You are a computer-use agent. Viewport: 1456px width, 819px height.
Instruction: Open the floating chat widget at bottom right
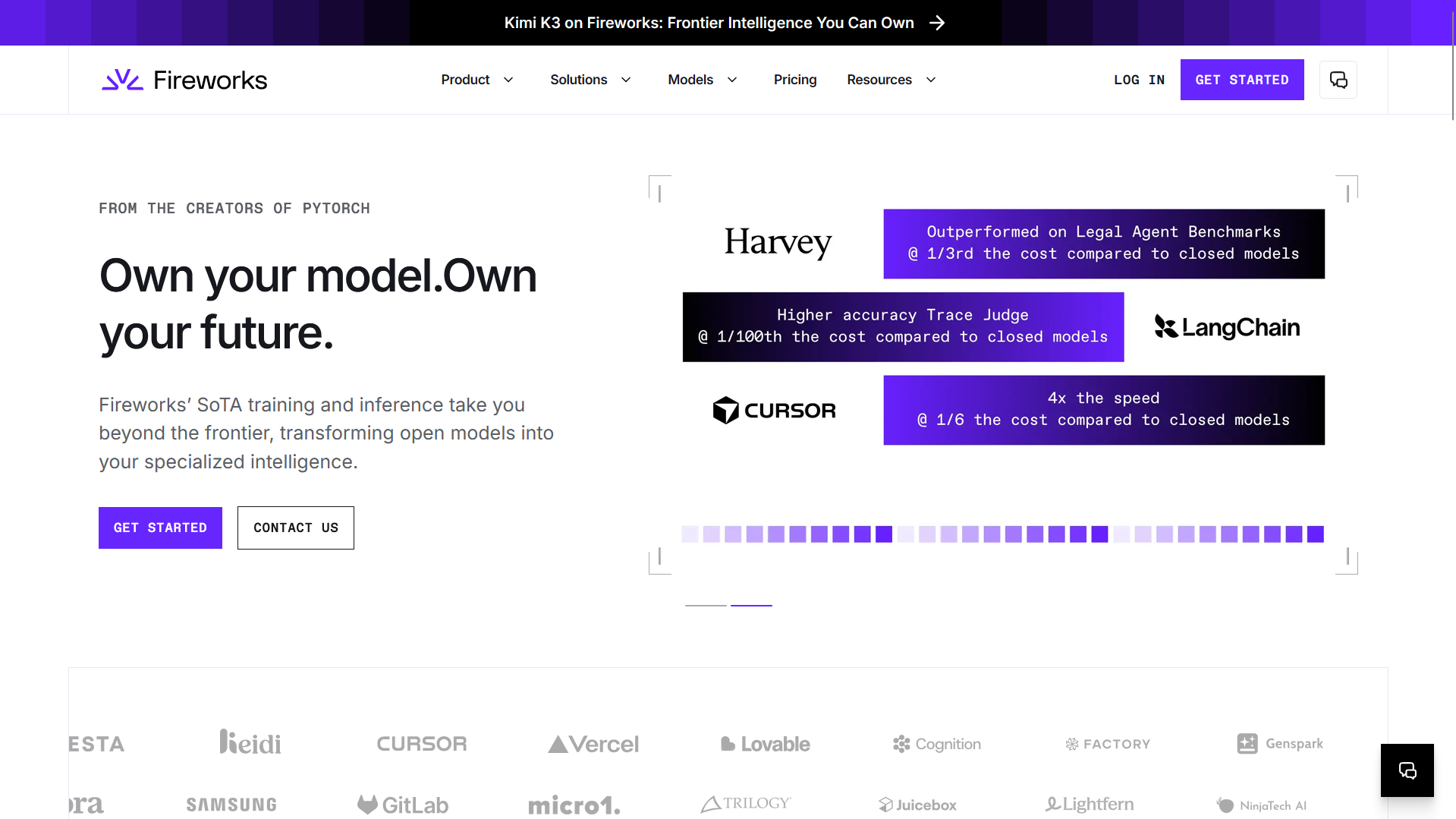tap(1407, 770)
